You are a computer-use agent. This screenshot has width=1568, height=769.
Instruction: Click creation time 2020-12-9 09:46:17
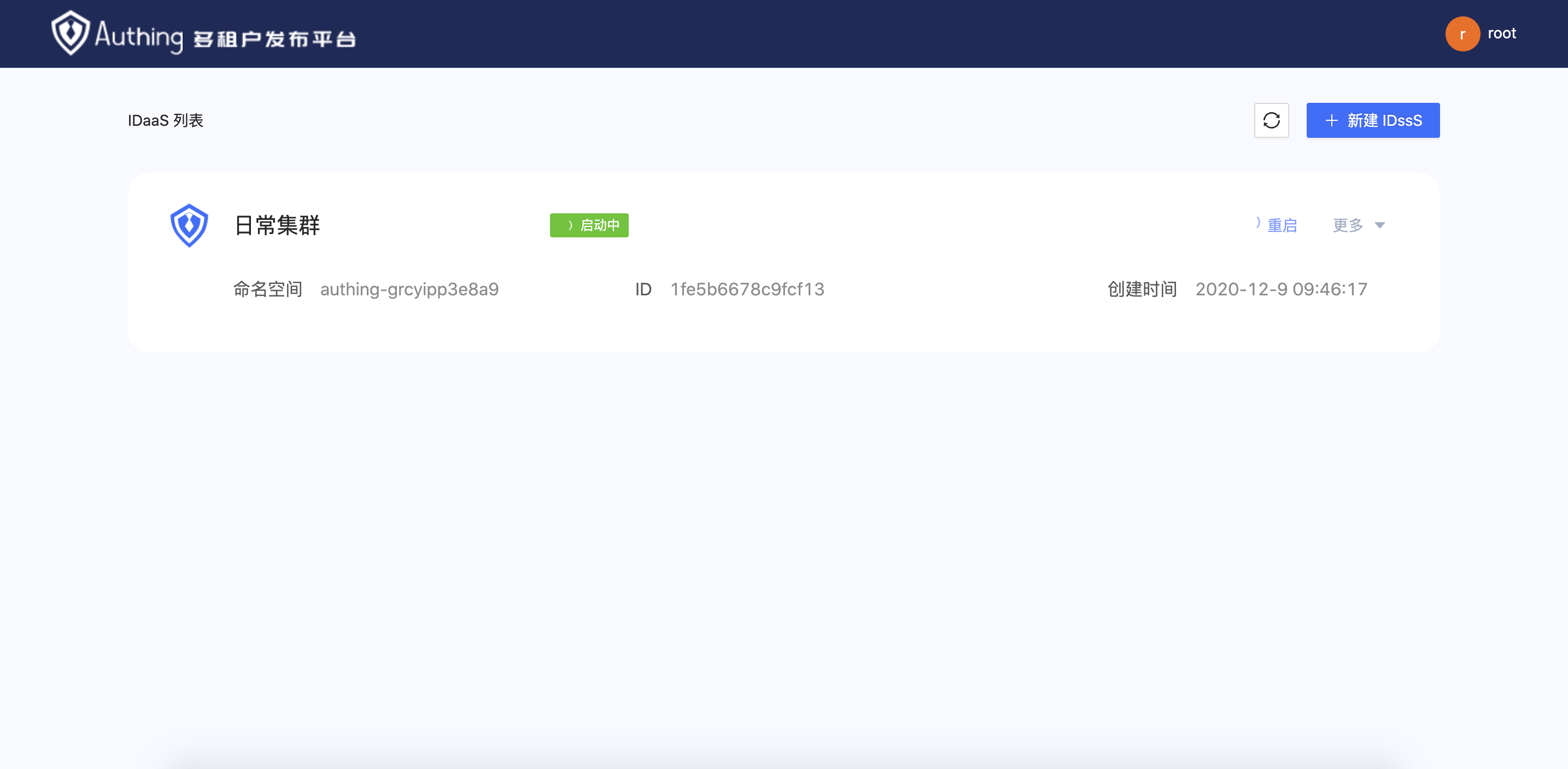(1280, 289)
